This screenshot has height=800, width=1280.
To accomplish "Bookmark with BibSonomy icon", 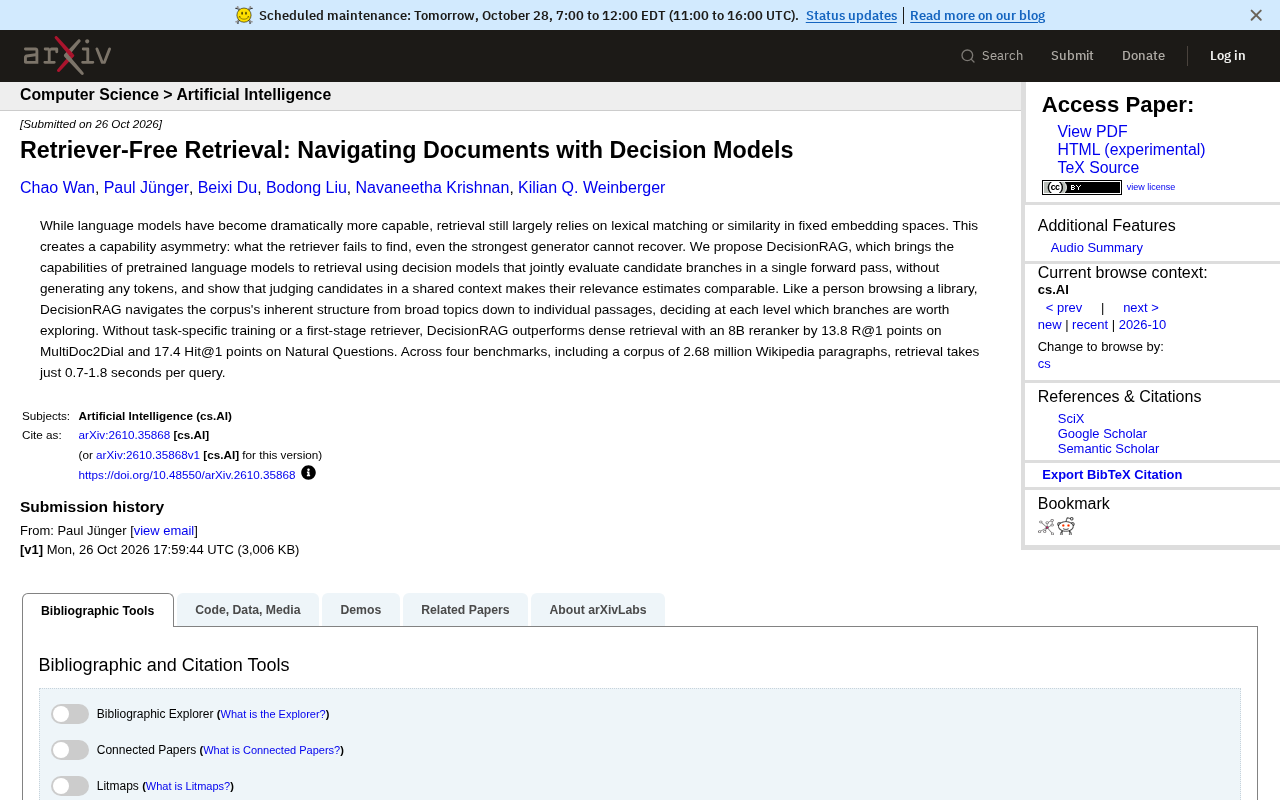I will click(1046, 527).
